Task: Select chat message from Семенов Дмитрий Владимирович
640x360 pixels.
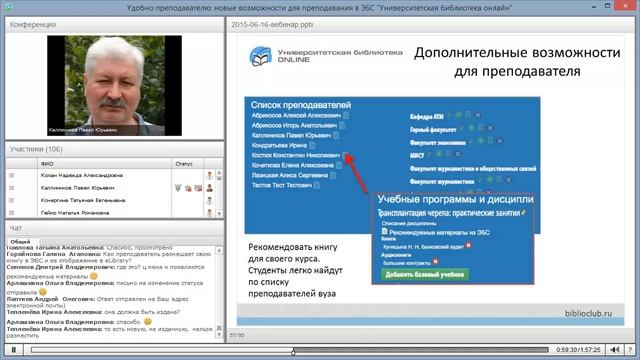Action: (105, 272)
